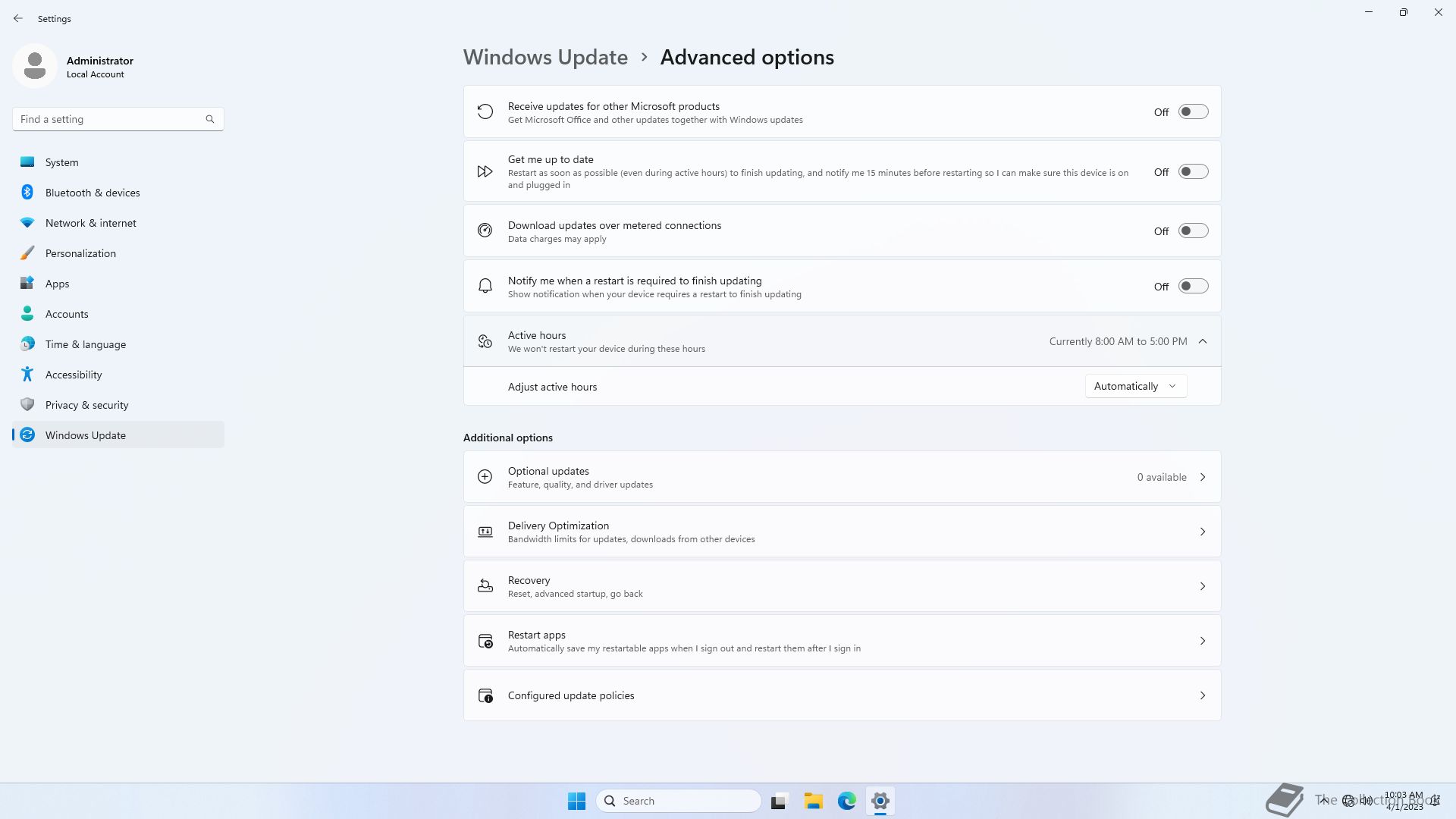Click the taskbar clock showing 10:03 AM
Image resolution: width=1456 pixels, height=819 pixels.
[1404, 801]
